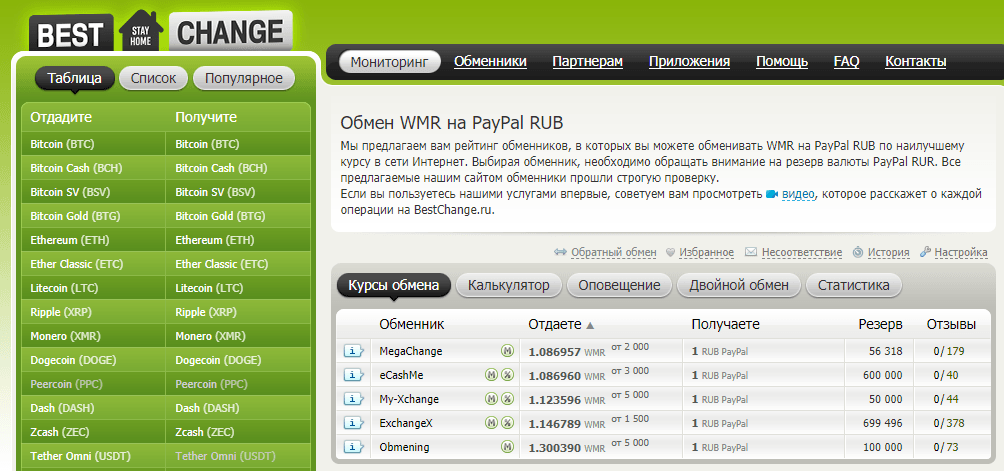1004x471 pixels.
Task: Switch to the Двойной обмен tab
Action: (x=739, y=285)
